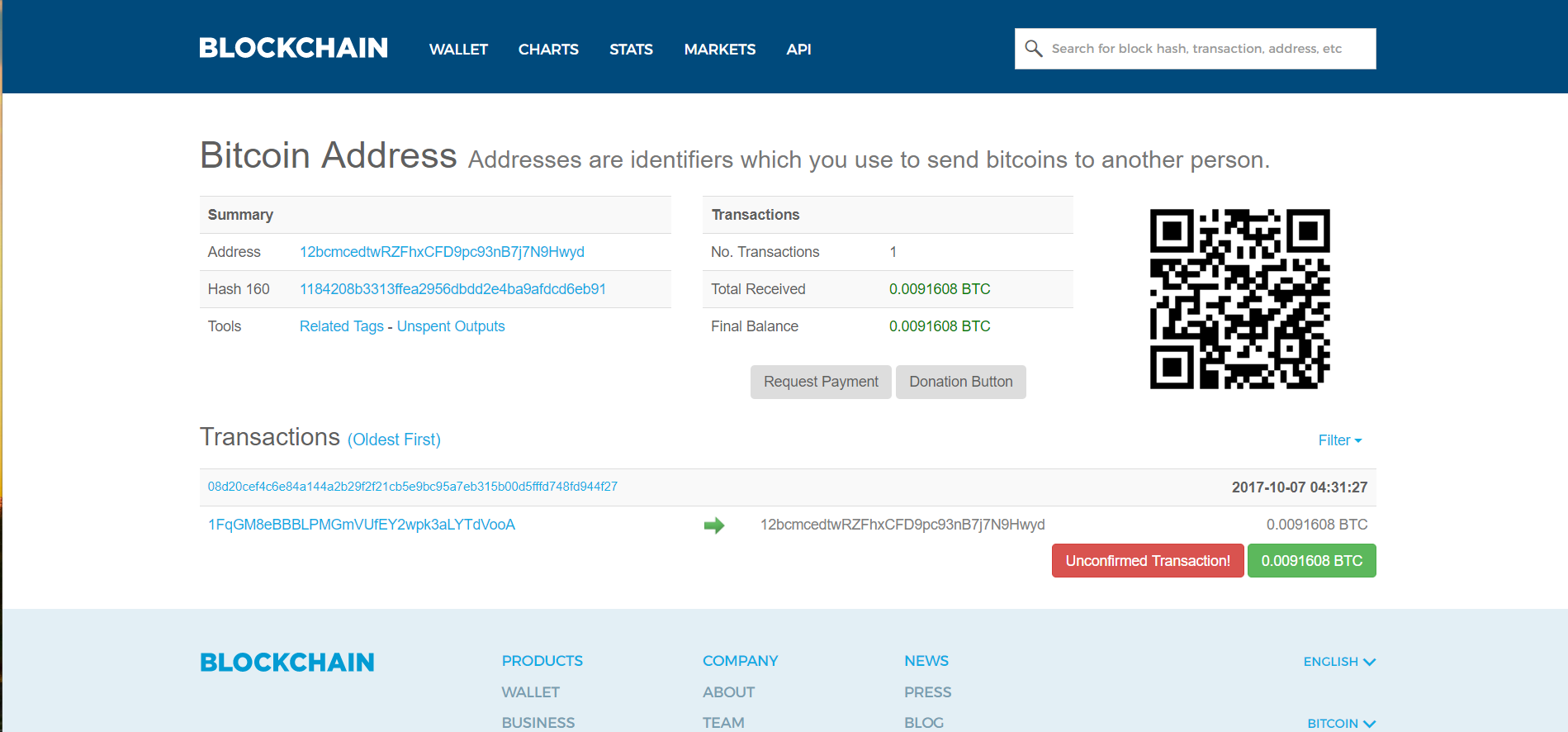Open the 12bcmcedtw address link in Summary
The width and height of the screenshot is (1568, 732).
(x=442, y=252)
